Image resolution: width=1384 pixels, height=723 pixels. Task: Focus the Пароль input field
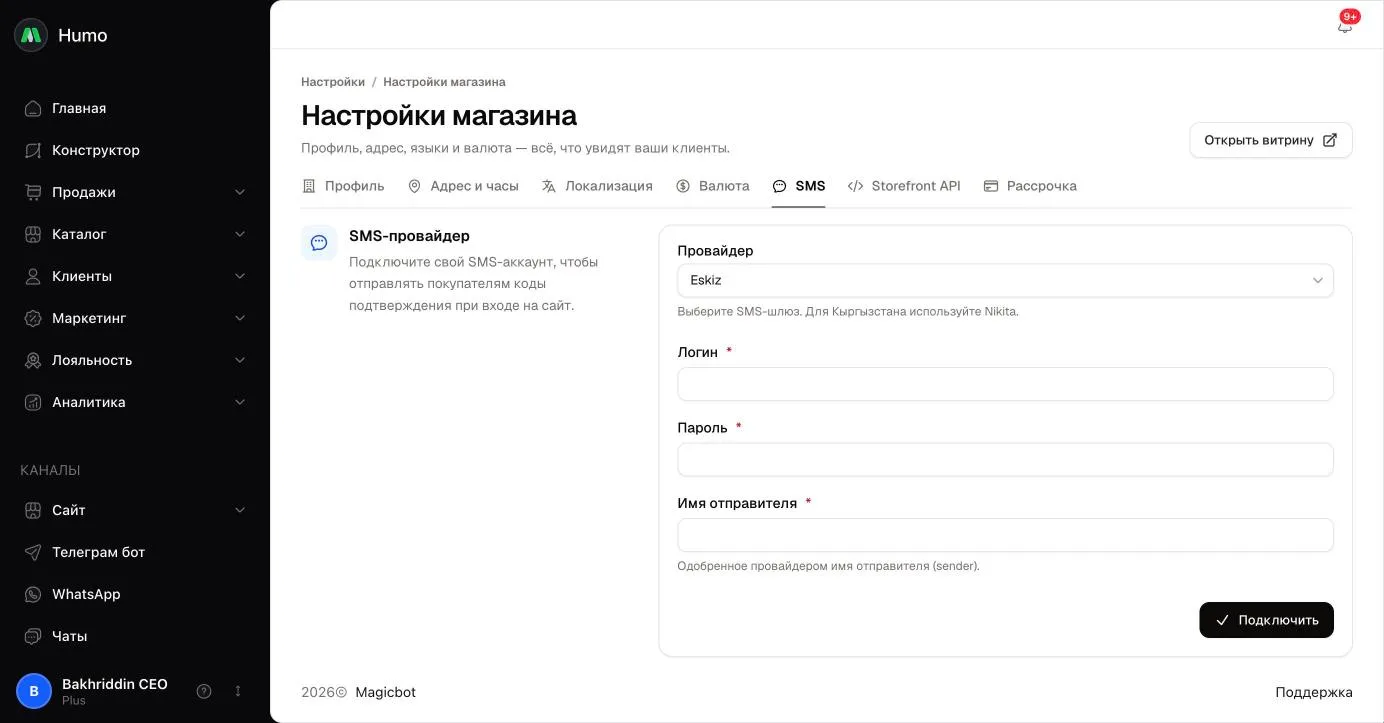pos(1005,460)
